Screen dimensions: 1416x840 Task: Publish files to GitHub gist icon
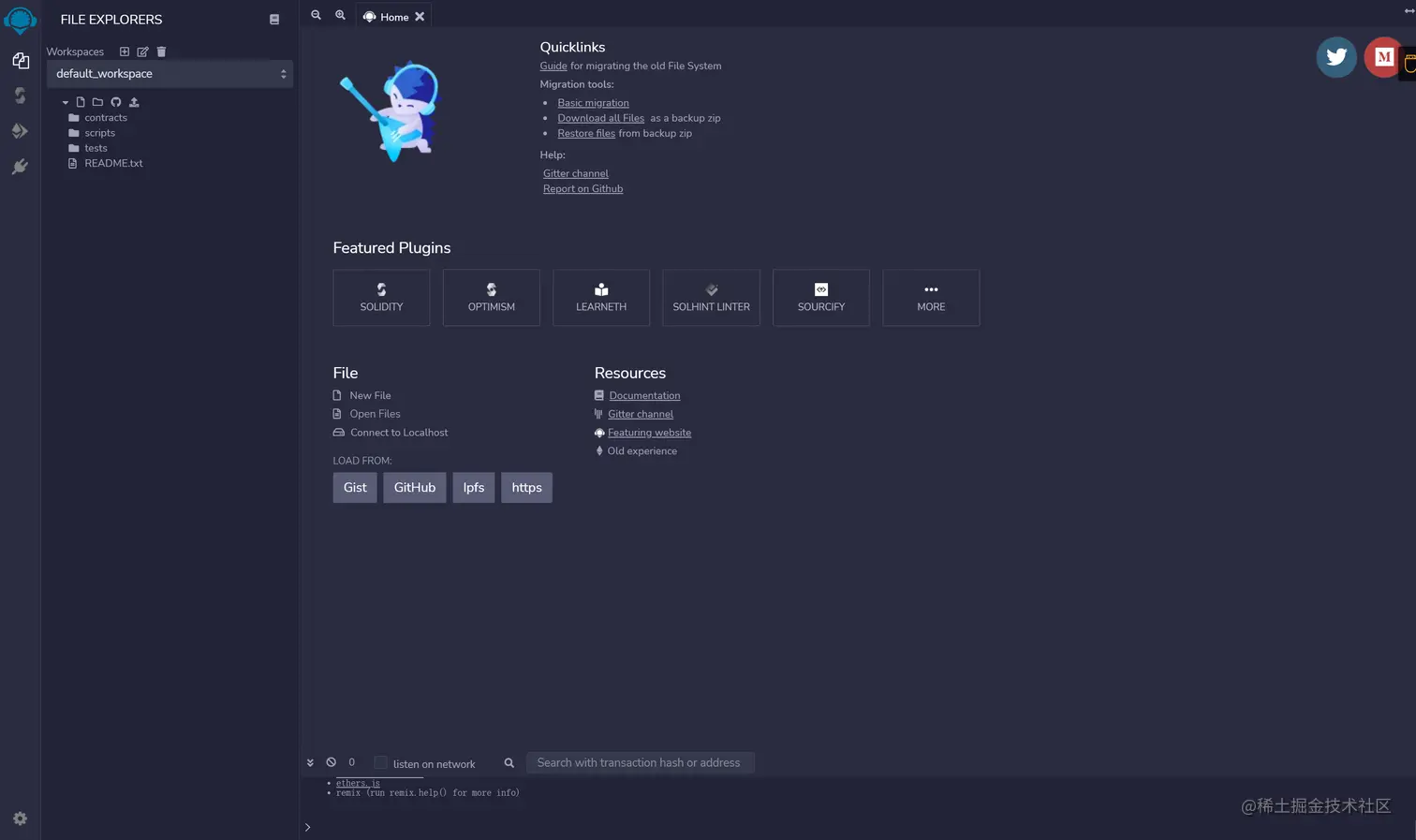tap(116, 102)
